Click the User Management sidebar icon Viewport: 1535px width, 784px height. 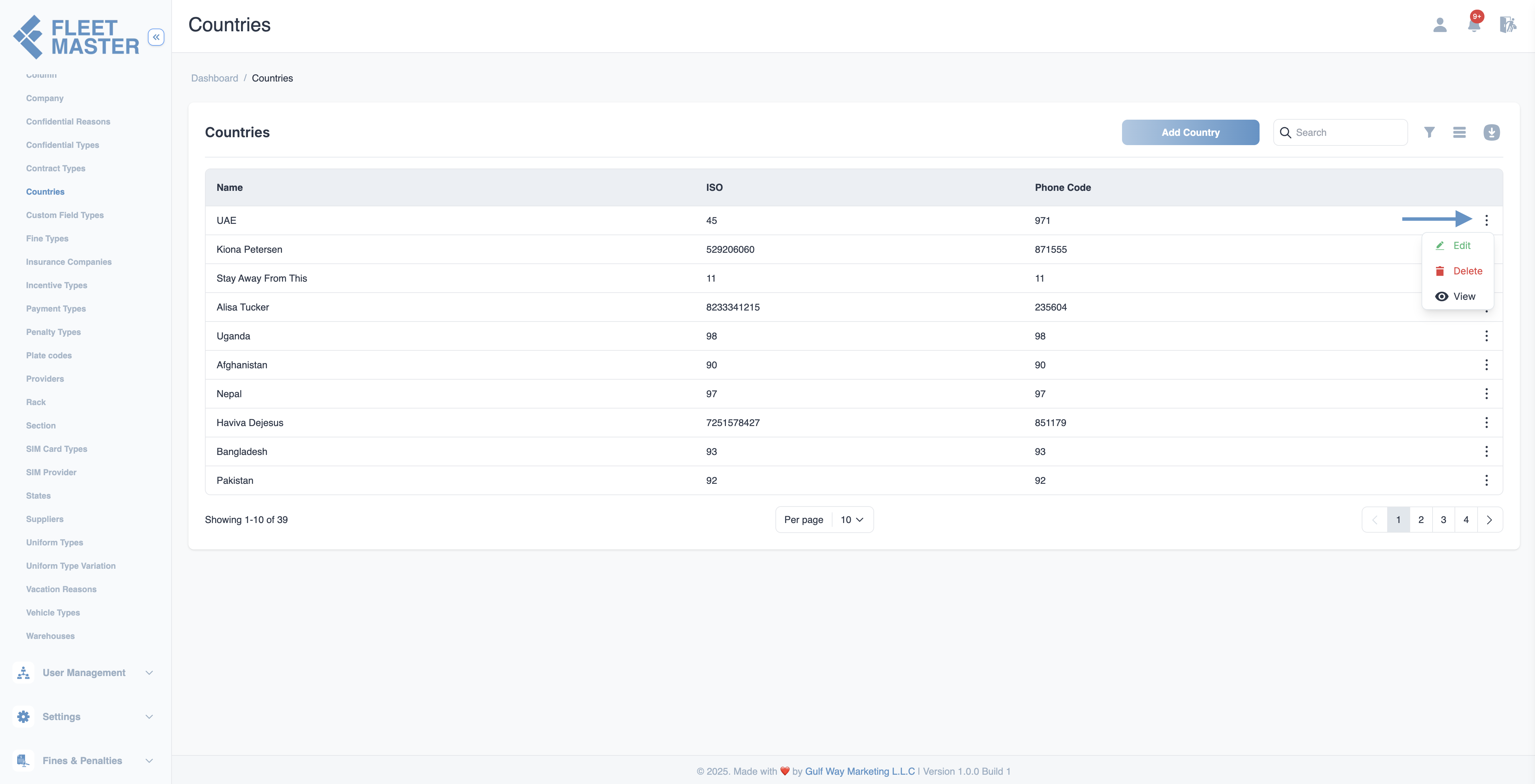pyautogui.click(x=23, y=673)
